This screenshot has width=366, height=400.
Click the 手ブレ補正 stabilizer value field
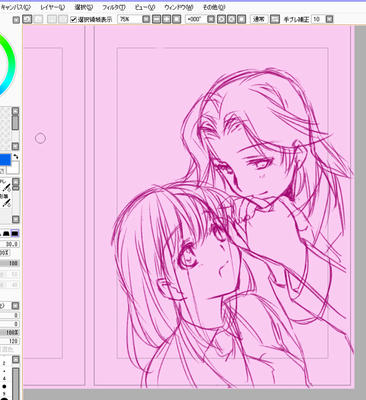coord(318,19)
